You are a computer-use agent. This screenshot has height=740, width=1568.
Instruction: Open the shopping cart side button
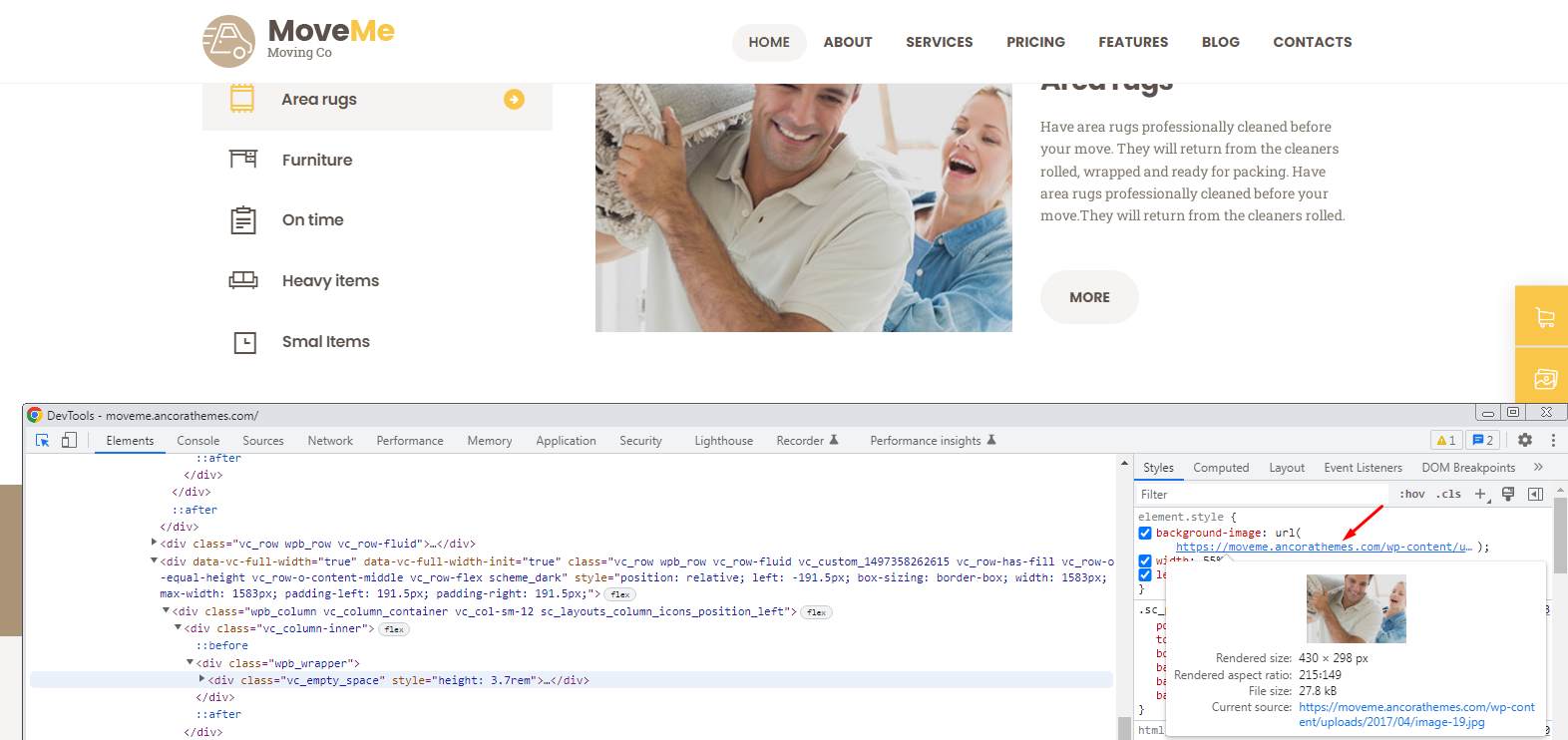pyautogui.click(x=1542, y=316)
